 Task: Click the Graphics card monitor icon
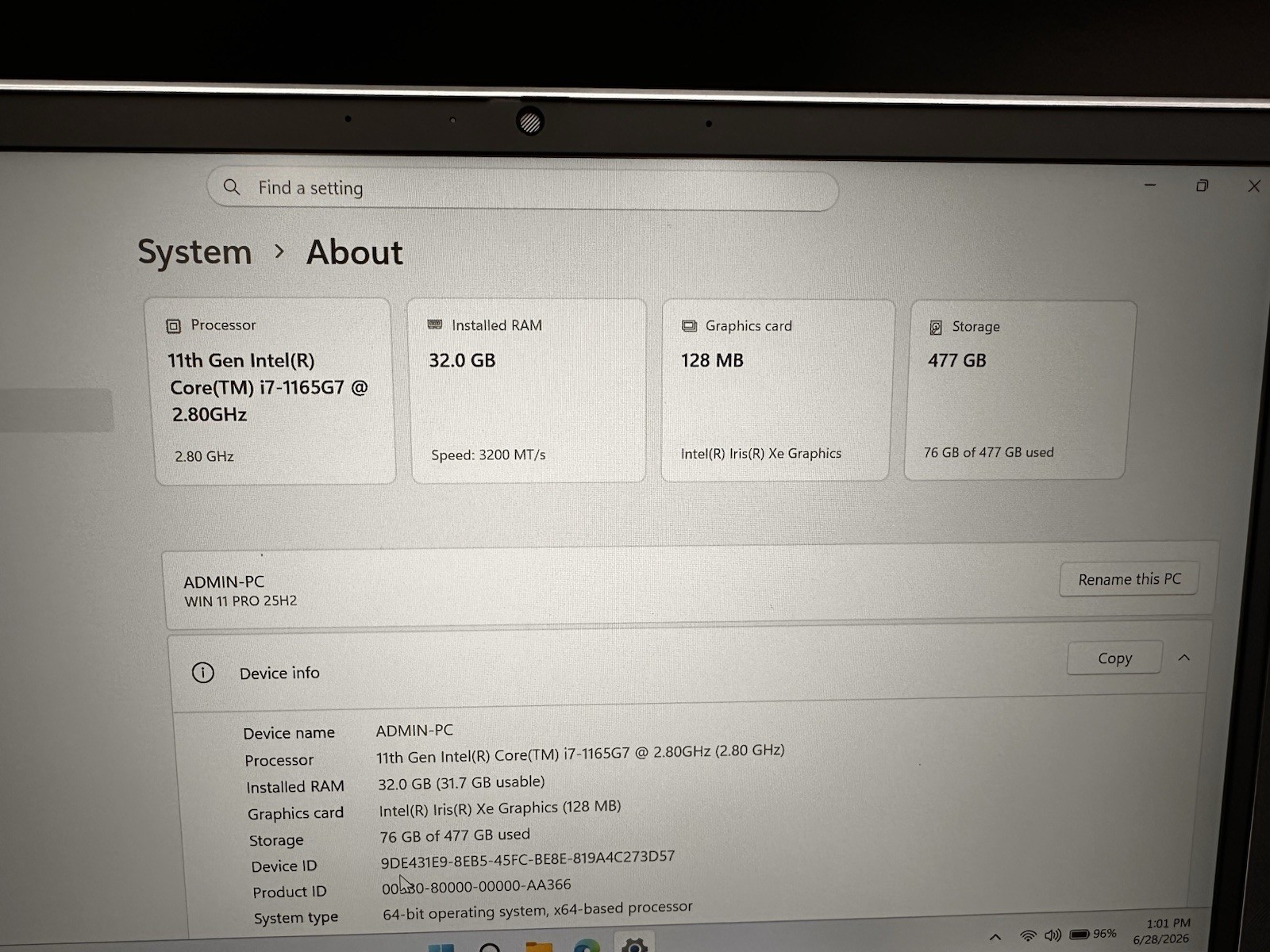click(x=689, y=326)
